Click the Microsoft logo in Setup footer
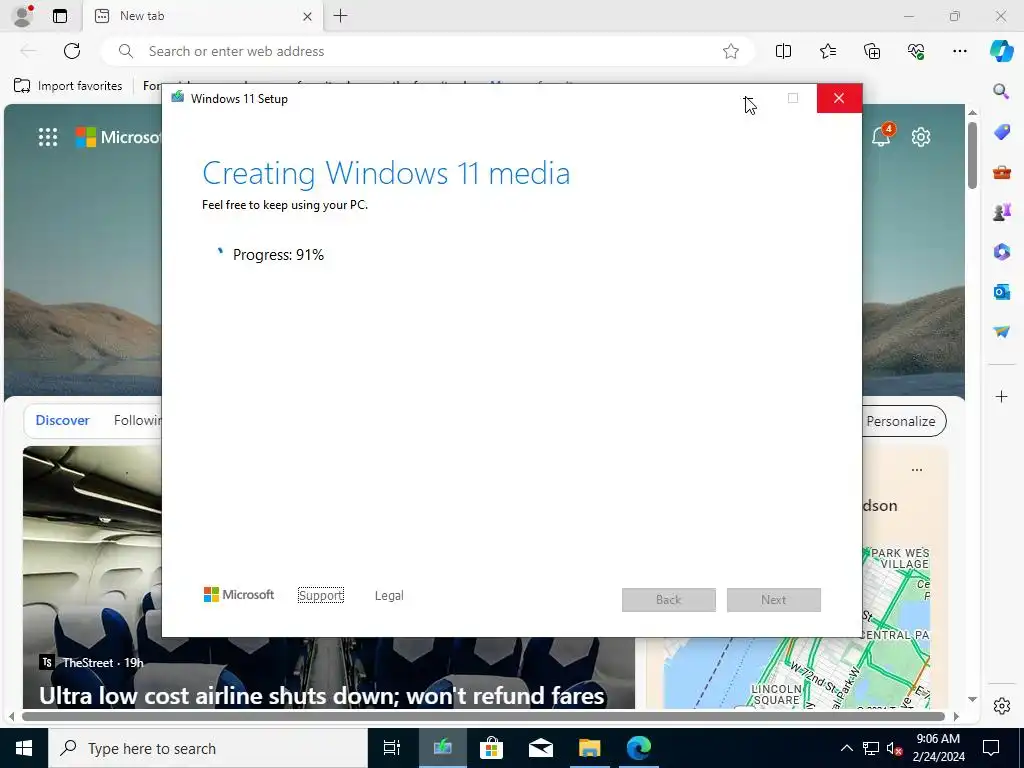The width and height of the screenshot is (1024, 768). coord(239,595)
